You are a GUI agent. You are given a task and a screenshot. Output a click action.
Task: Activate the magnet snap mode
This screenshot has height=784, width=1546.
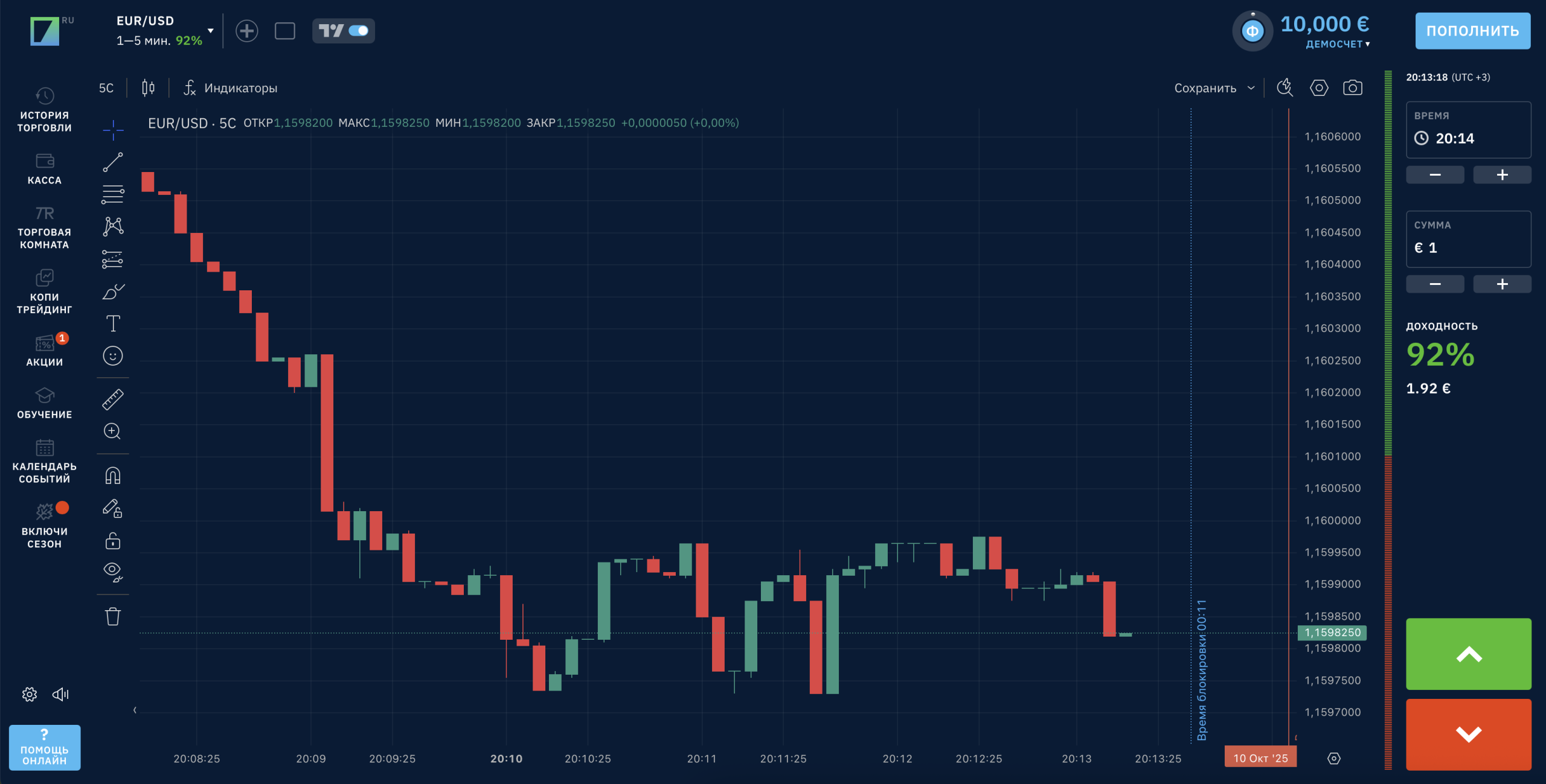(113, 476)
